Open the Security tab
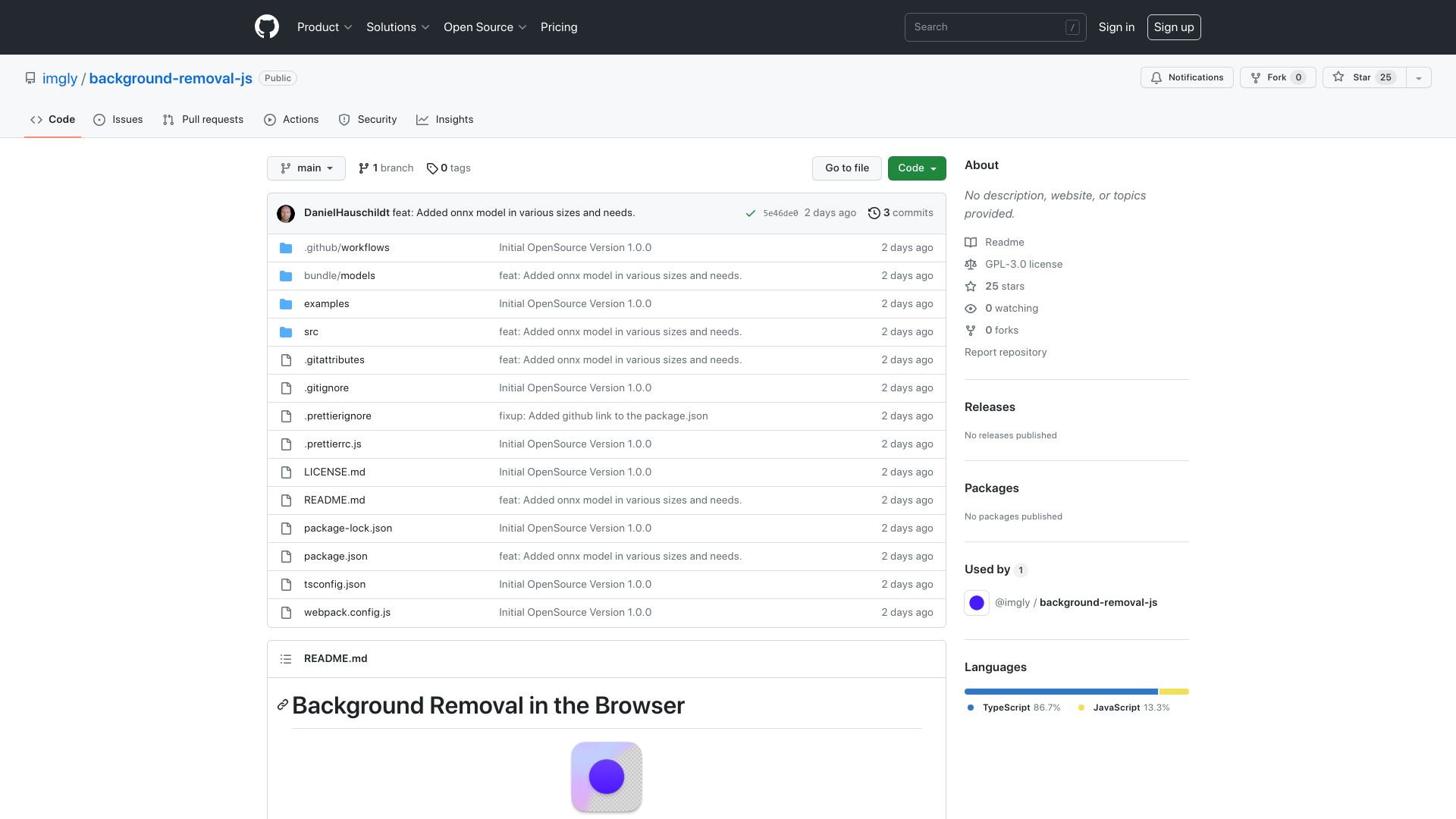This screenshot has height=819, width=1456. 368,120
